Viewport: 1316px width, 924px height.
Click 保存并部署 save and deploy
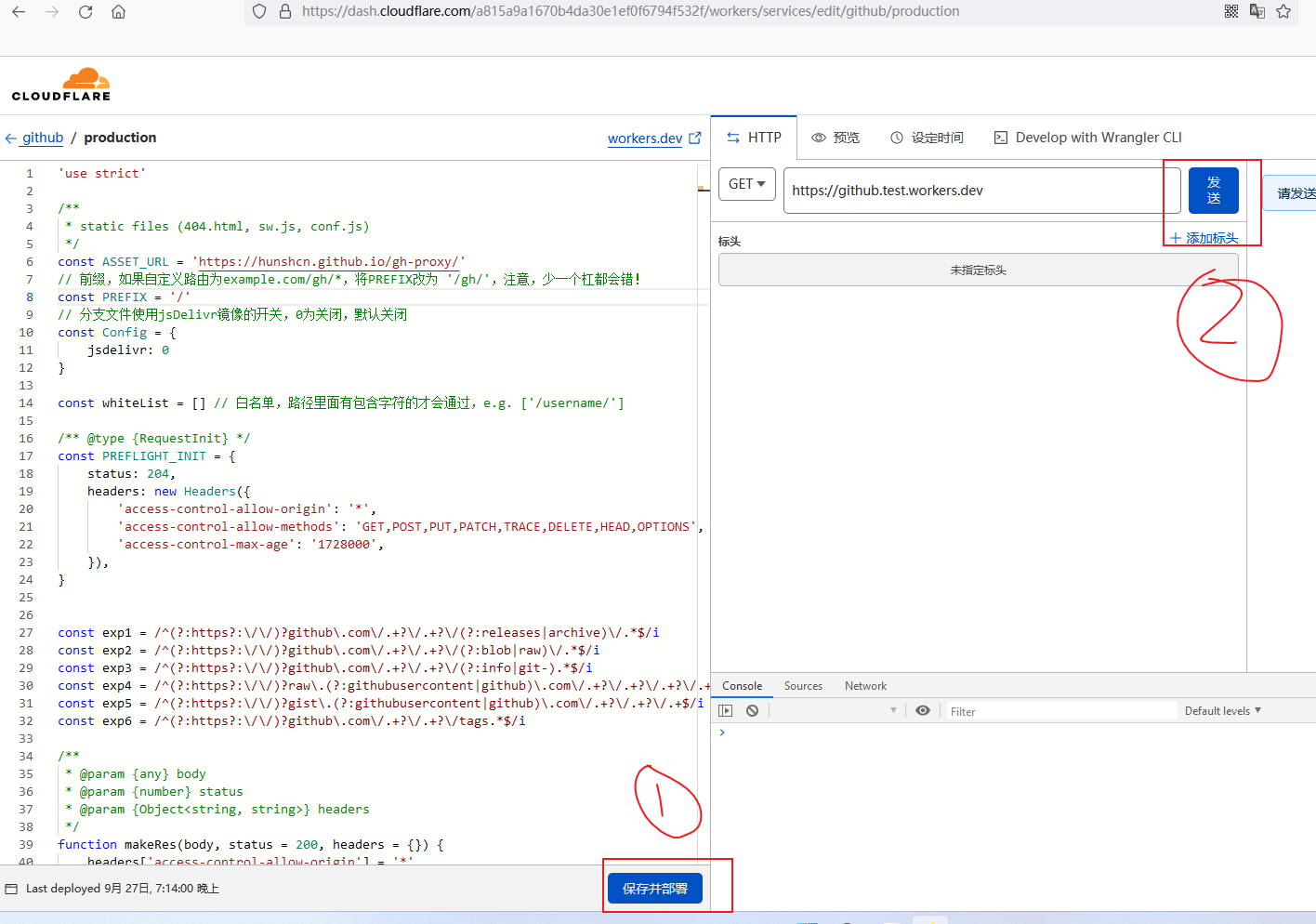655,889
